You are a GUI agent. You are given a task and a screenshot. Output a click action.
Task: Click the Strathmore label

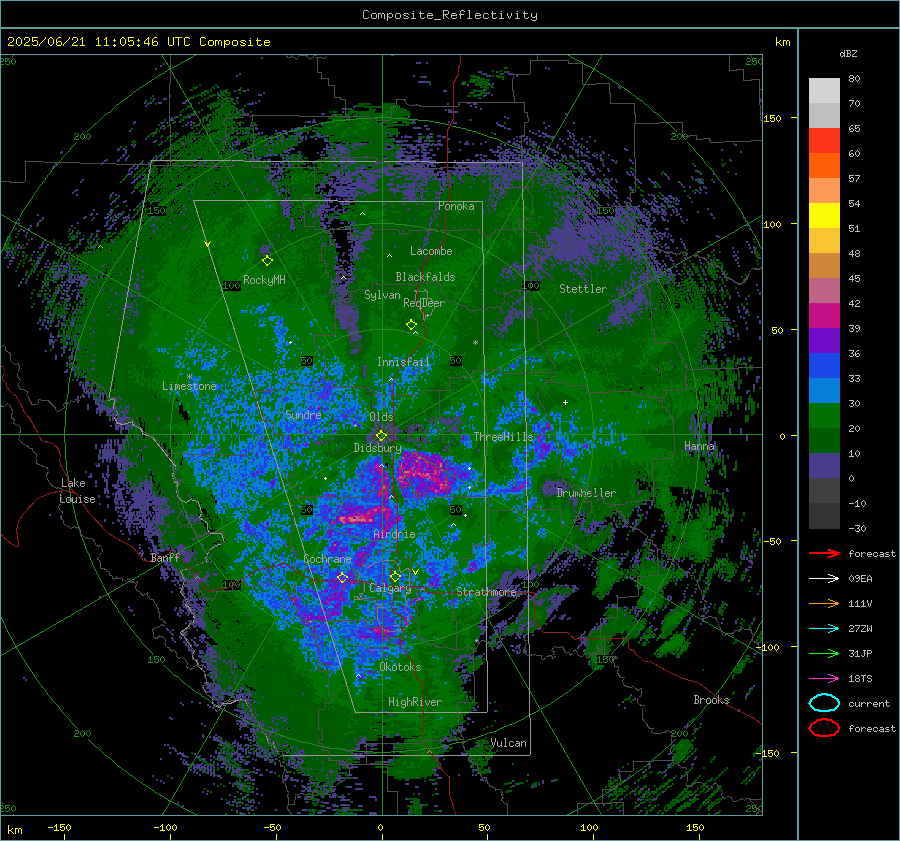[x=486, y=592]
